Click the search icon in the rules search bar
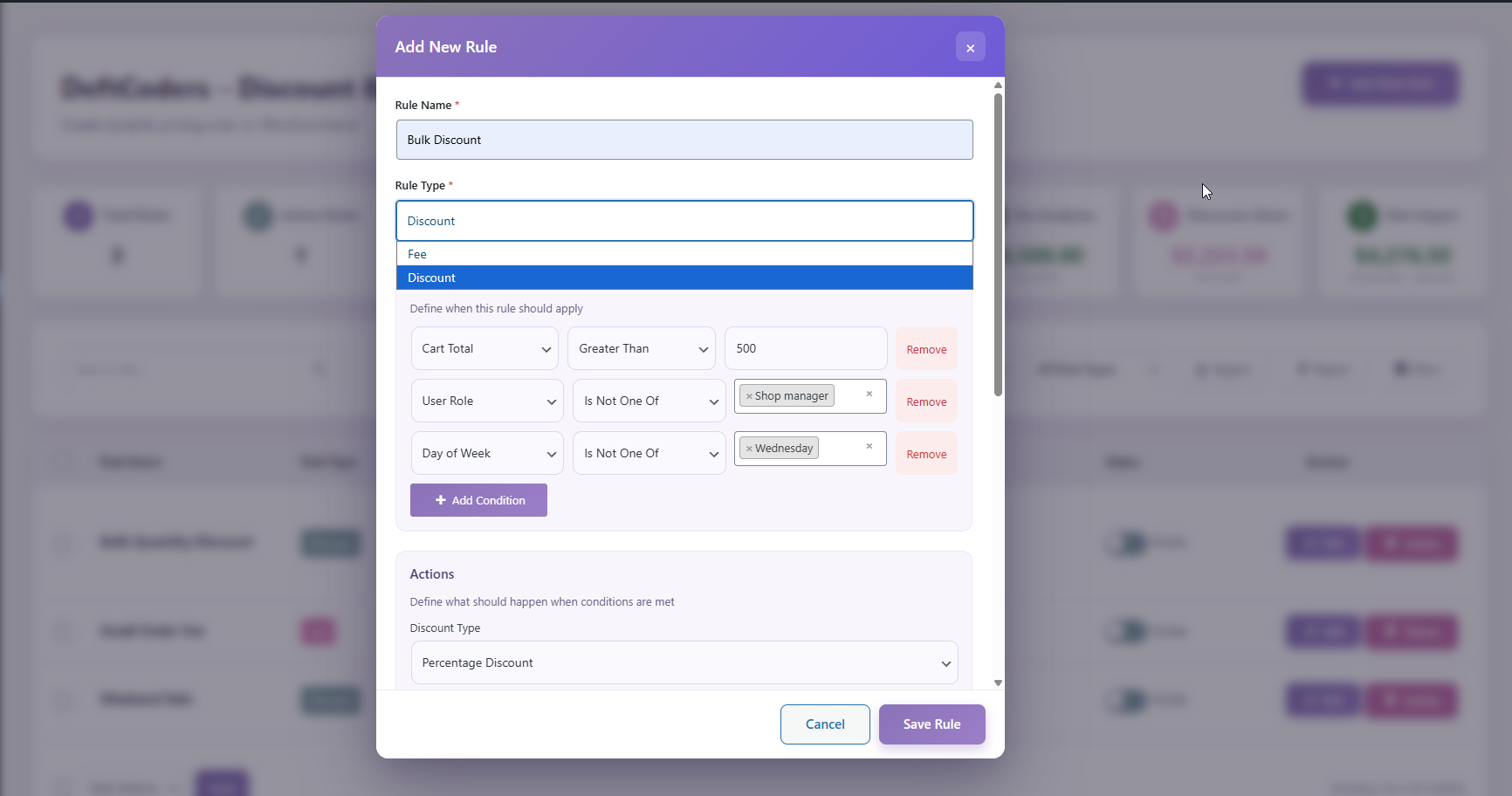 coord(320,368)
